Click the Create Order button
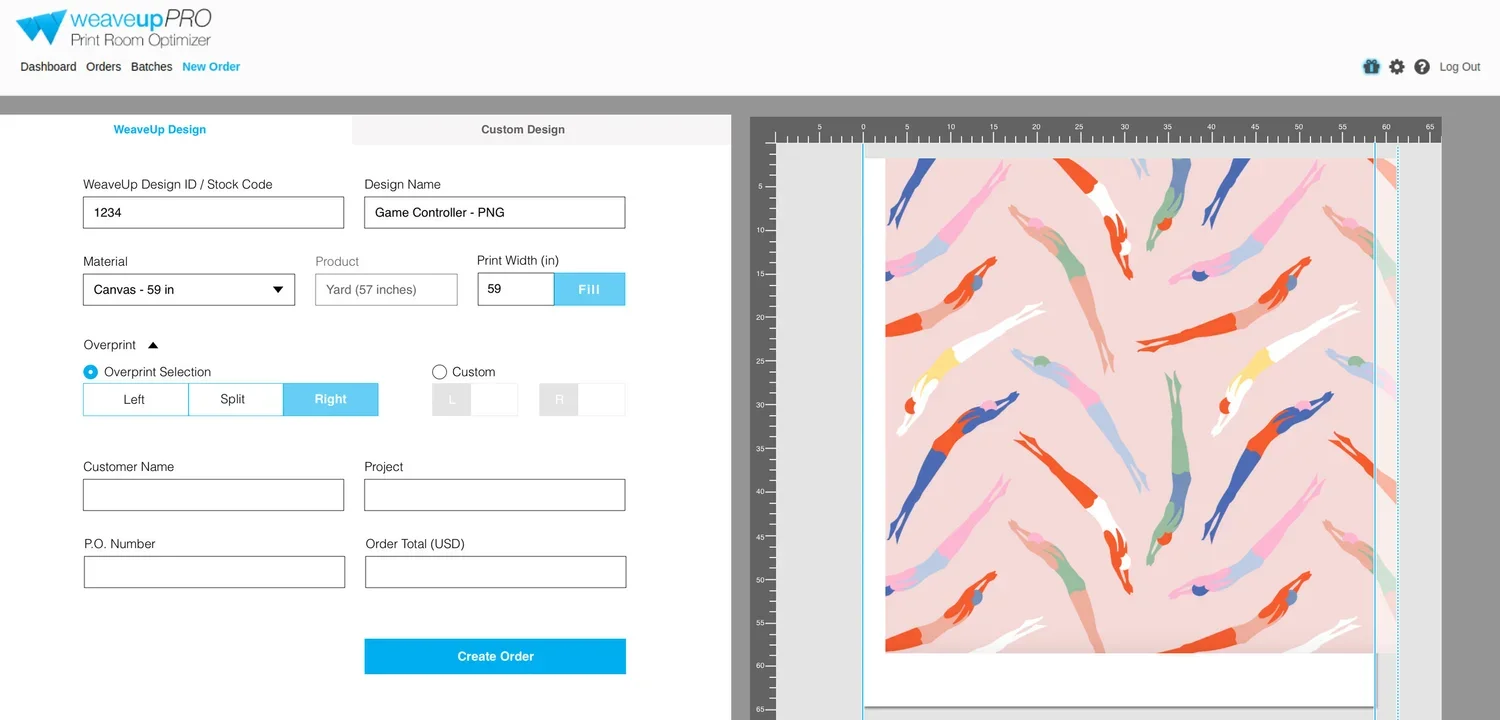The image size is (1500, 720). coord(495,656)
